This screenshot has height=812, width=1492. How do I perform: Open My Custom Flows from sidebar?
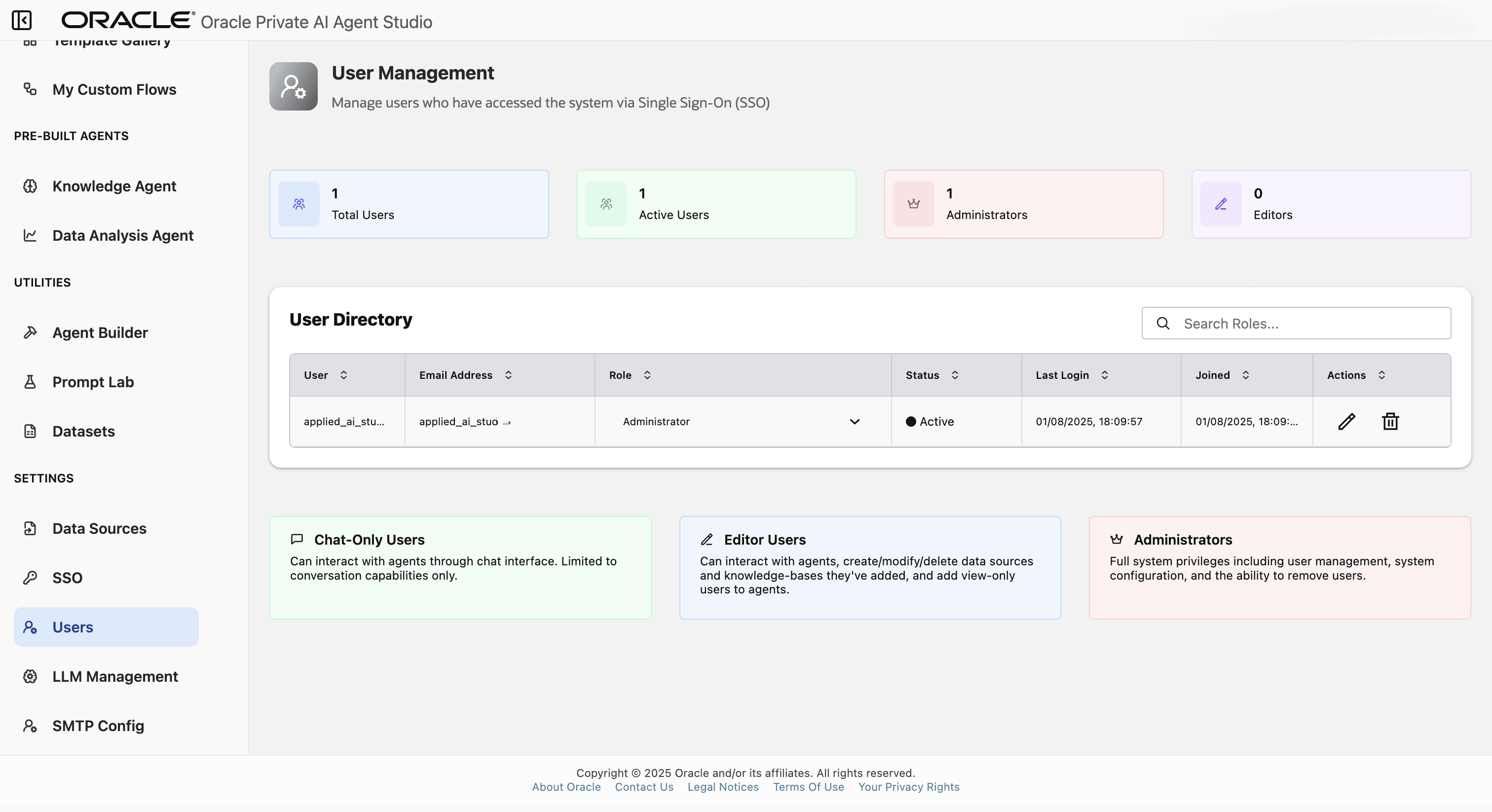(x=113, y=89)
